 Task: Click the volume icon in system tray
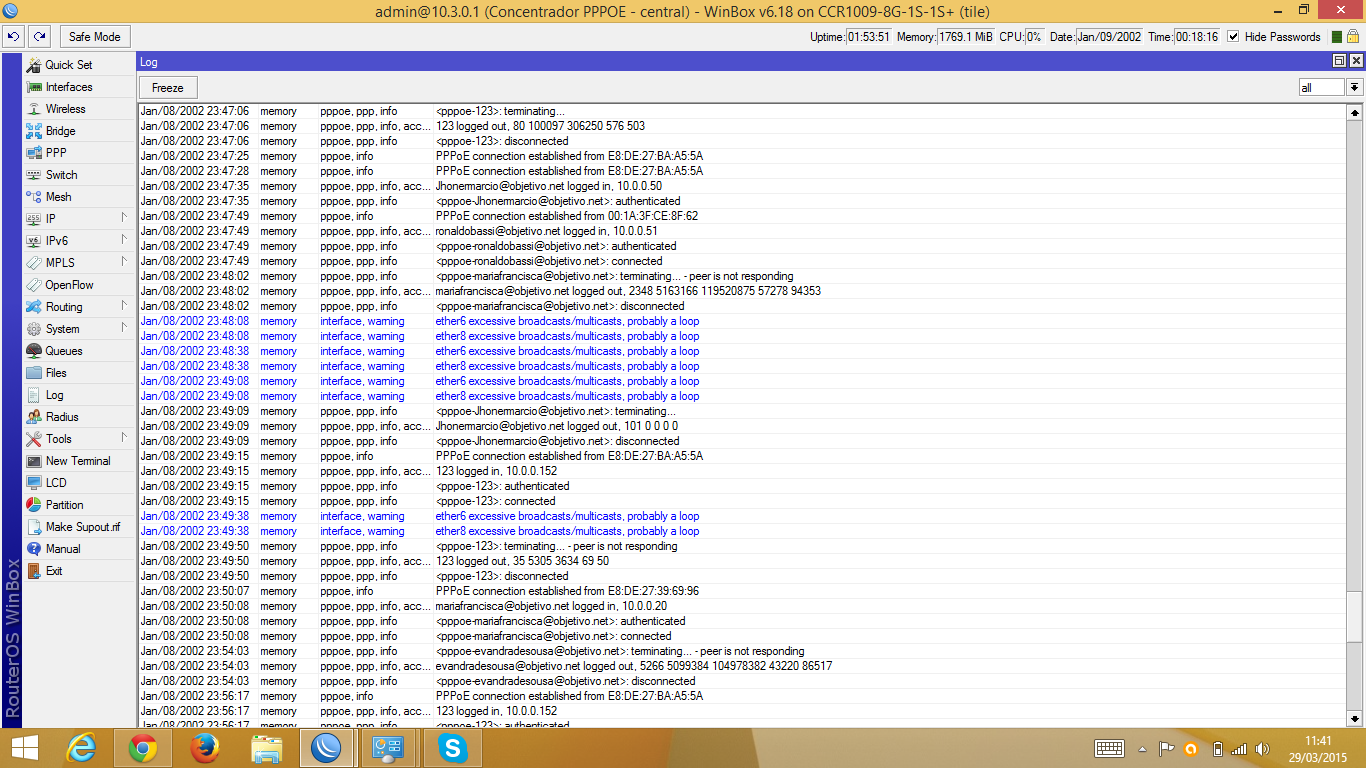1262,749
